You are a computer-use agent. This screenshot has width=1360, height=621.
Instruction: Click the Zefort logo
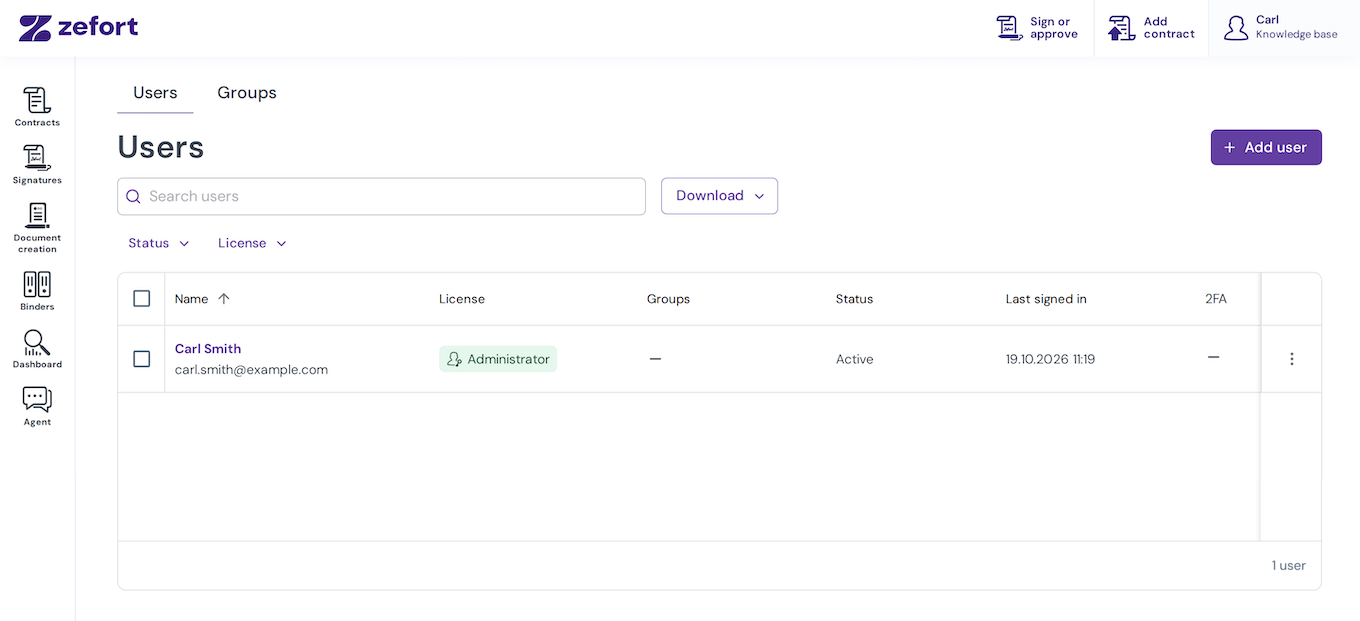point(79,27)
